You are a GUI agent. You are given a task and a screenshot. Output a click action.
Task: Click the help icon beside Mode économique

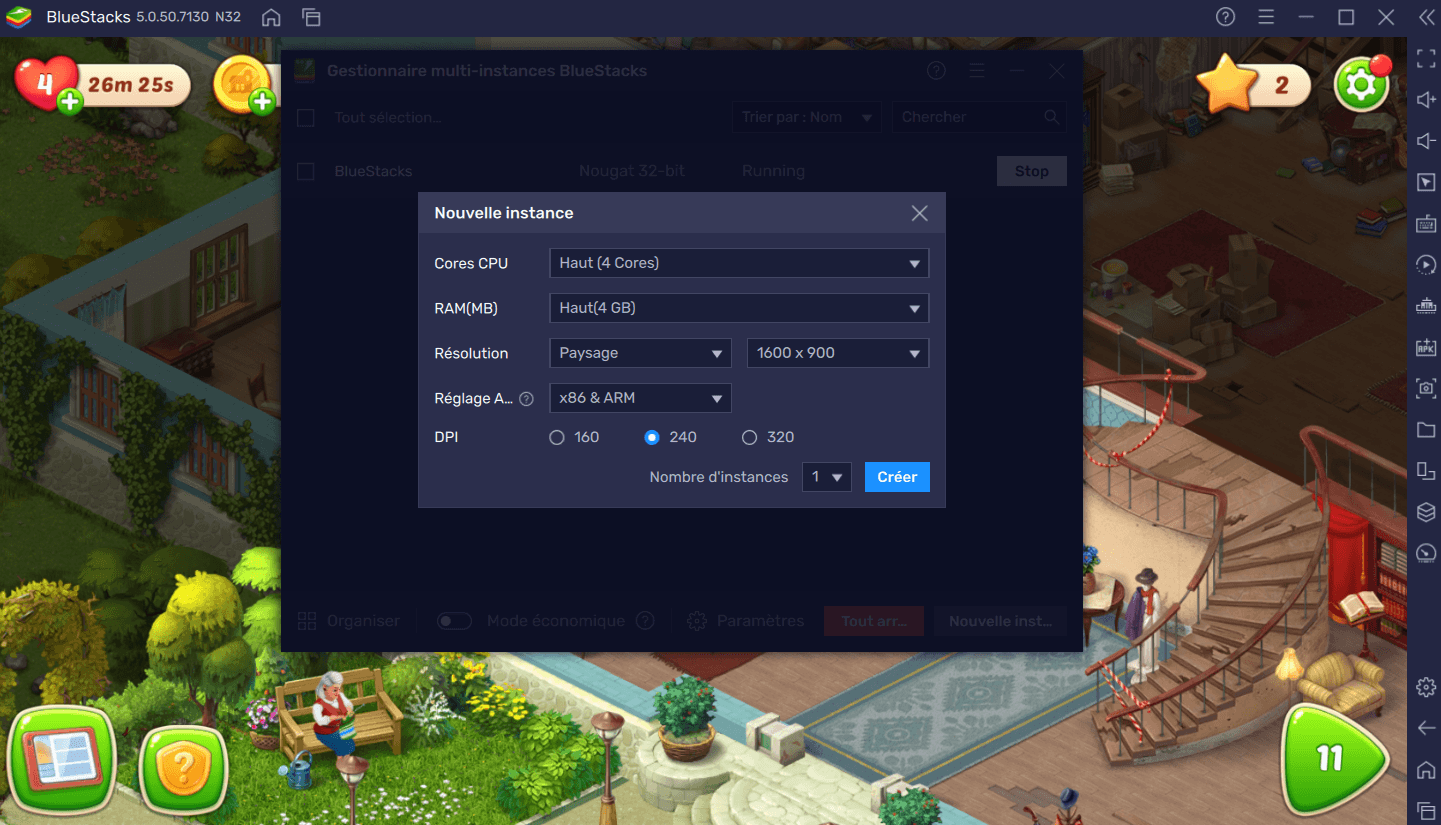click(645, 621)
